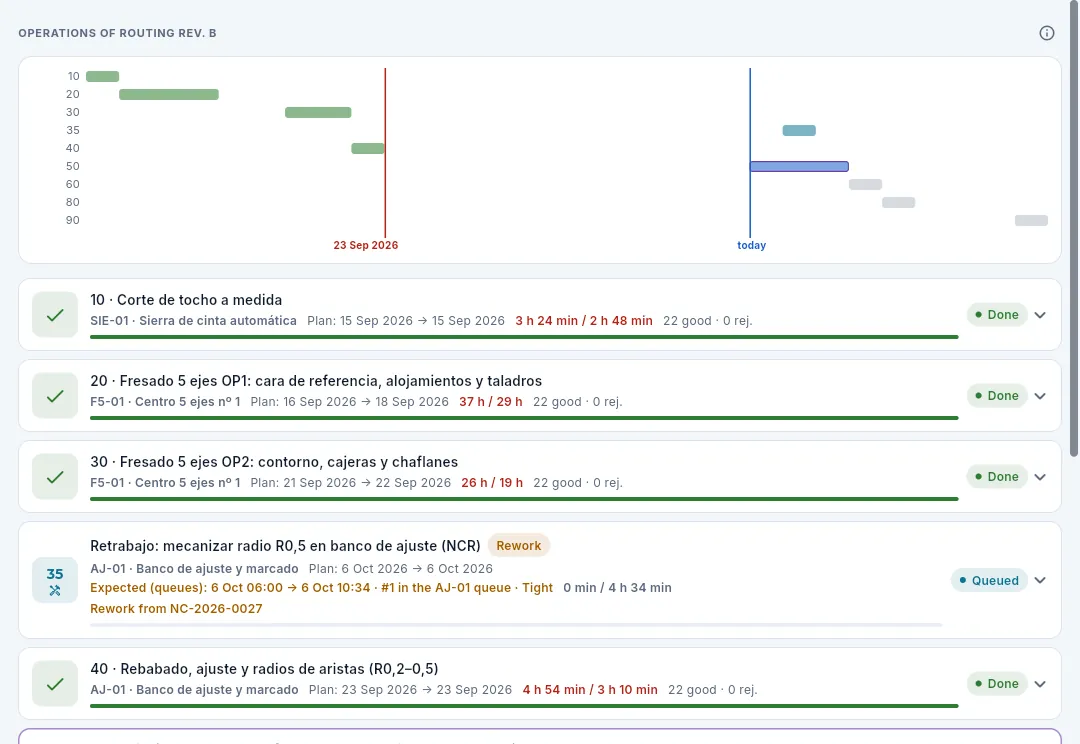The height and width of the screenshot is (744, 1080).
Task: Click the checkmark icon of operation 20
Action: pyautogui.click(x=55, y=396)
